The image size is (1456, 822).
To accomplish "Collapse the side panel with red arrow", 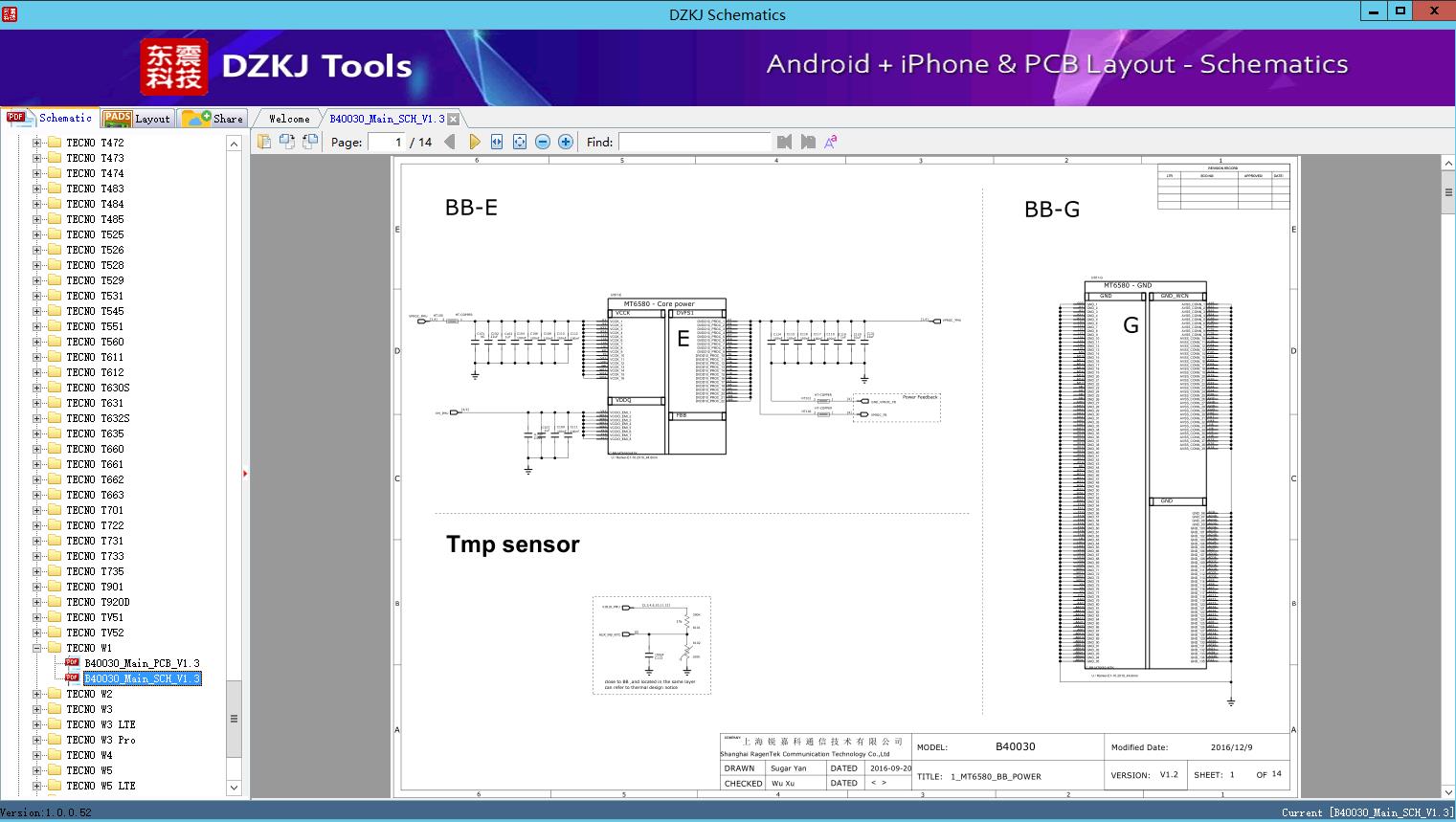I will tap(245, 474).
